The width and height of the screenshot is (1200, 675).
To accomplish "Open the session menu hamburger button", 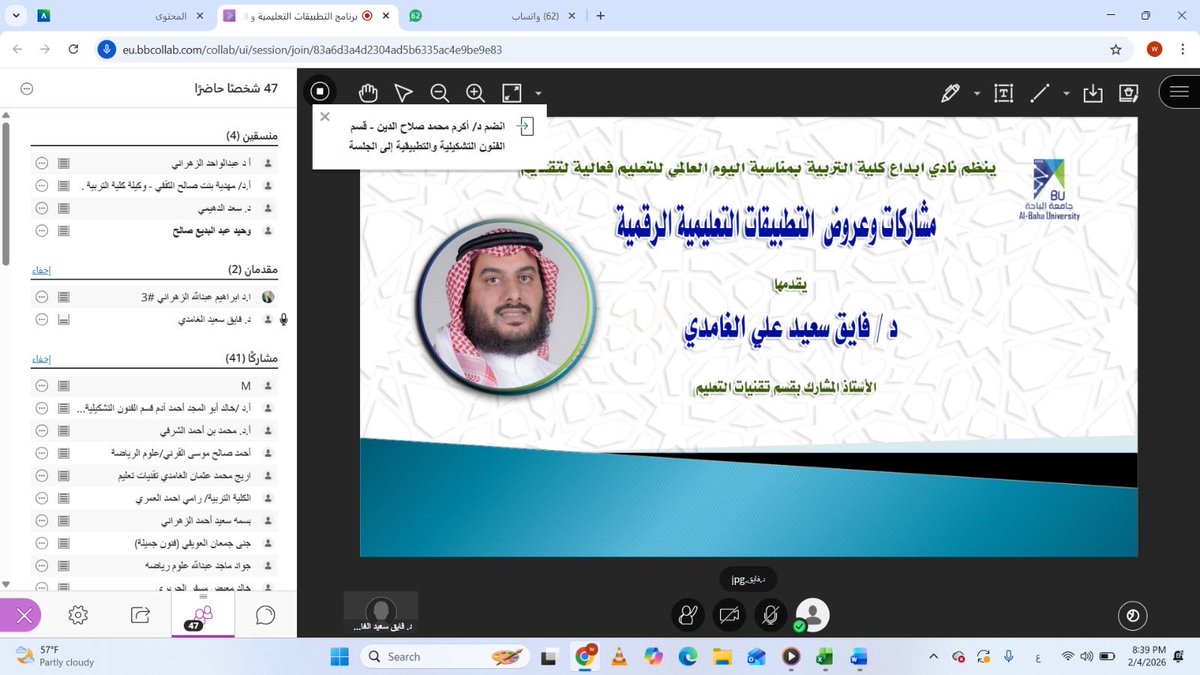I will tap(1180, 92).
